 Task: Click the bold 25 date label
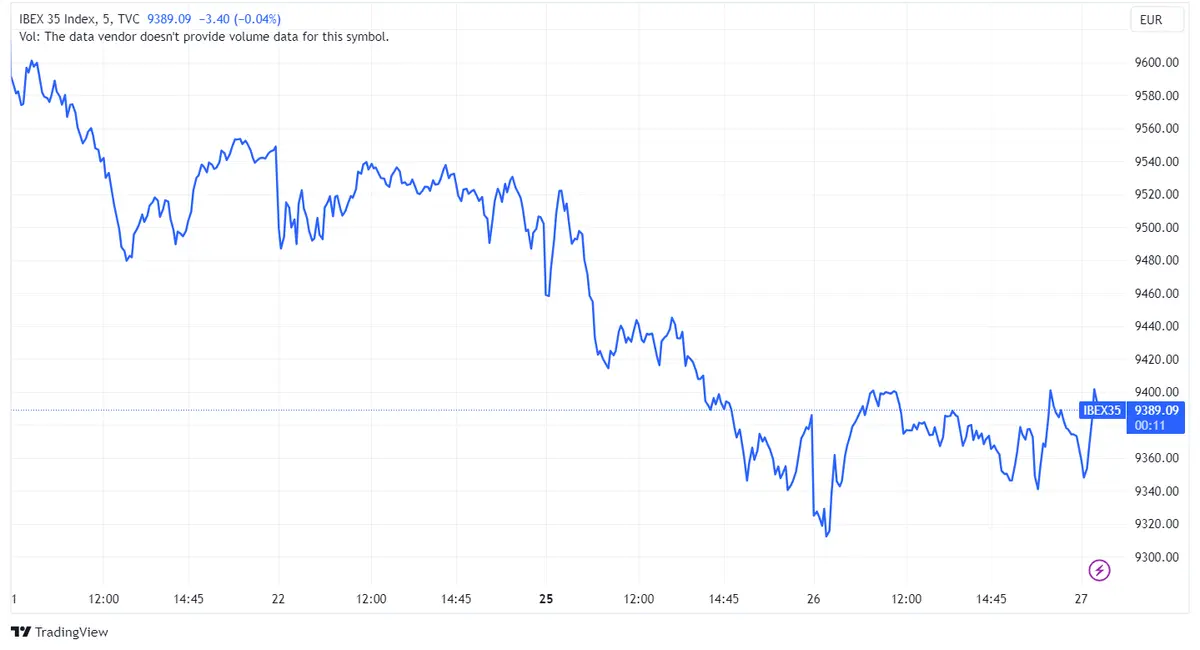tap(545, 599)
